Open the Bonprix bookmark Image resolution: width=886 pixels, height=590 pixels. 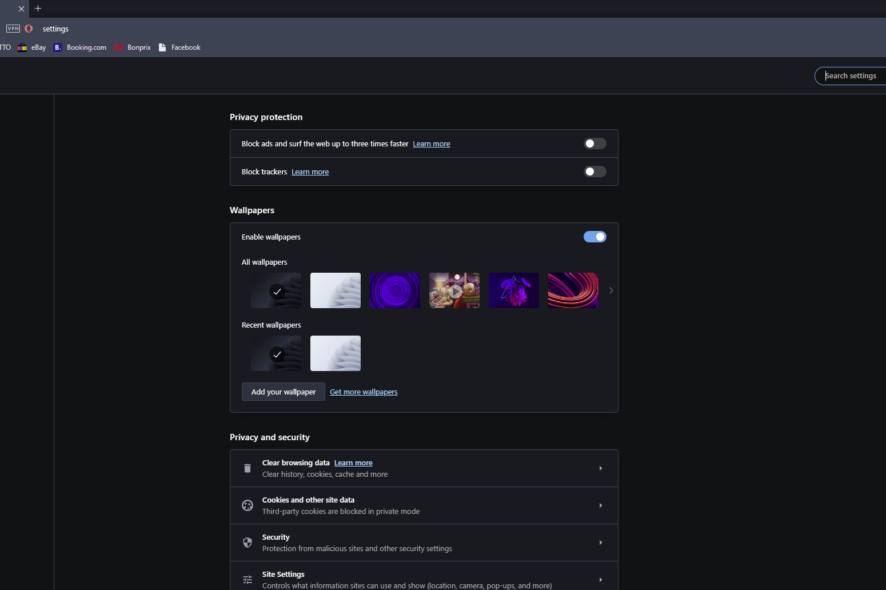133,47
